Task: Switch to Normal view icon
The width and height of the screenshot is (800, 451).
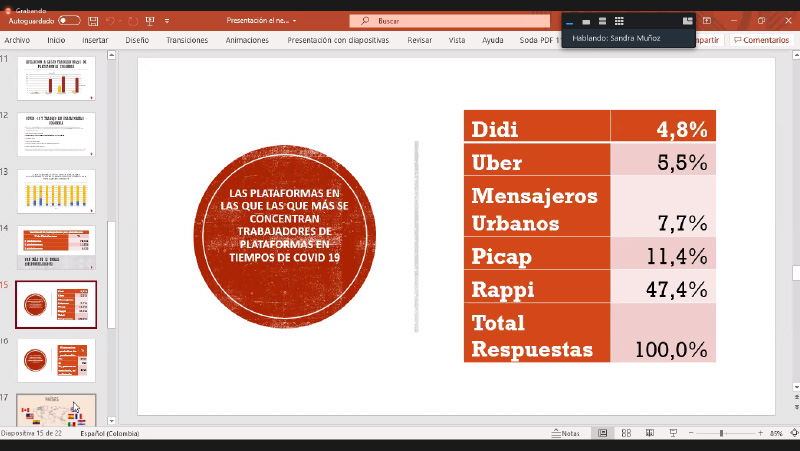Action: point(603,433)
